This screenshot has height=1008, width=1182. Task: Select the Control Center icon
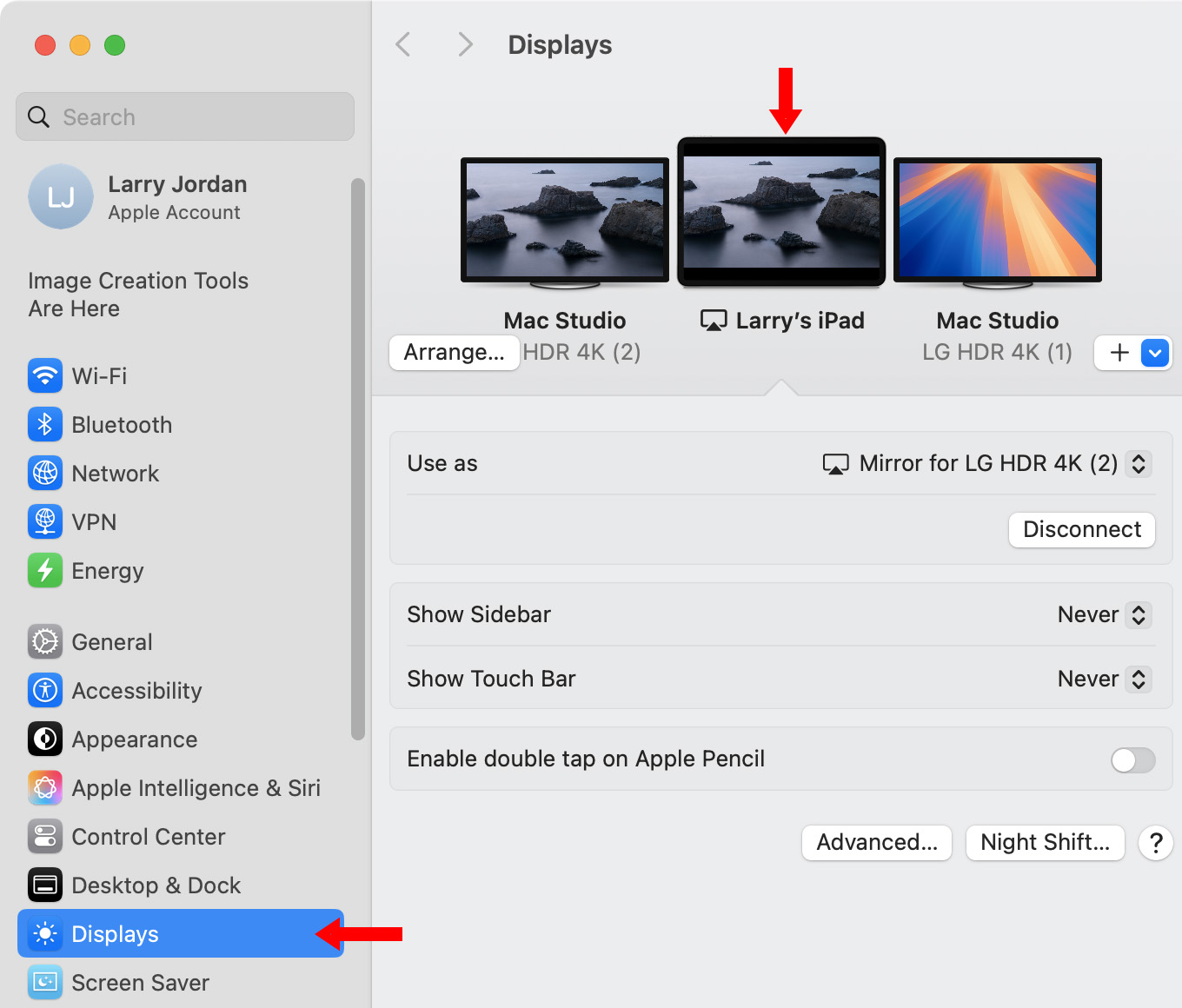point(45,836)
